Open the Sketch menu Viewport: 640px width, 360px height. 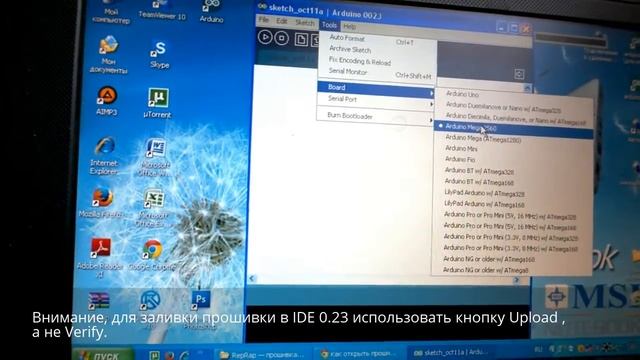pyautogui.click(x=305, y=23)
